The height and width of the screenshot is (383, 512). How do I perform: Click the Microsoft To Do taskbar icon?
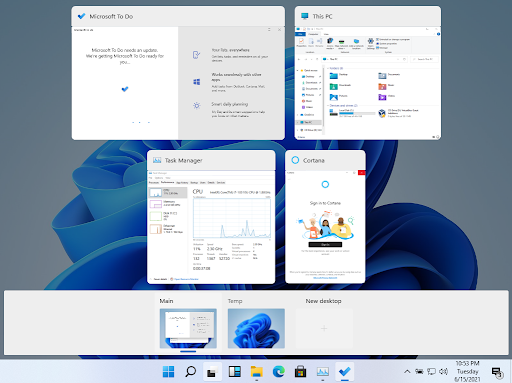(x=345, y=371)
